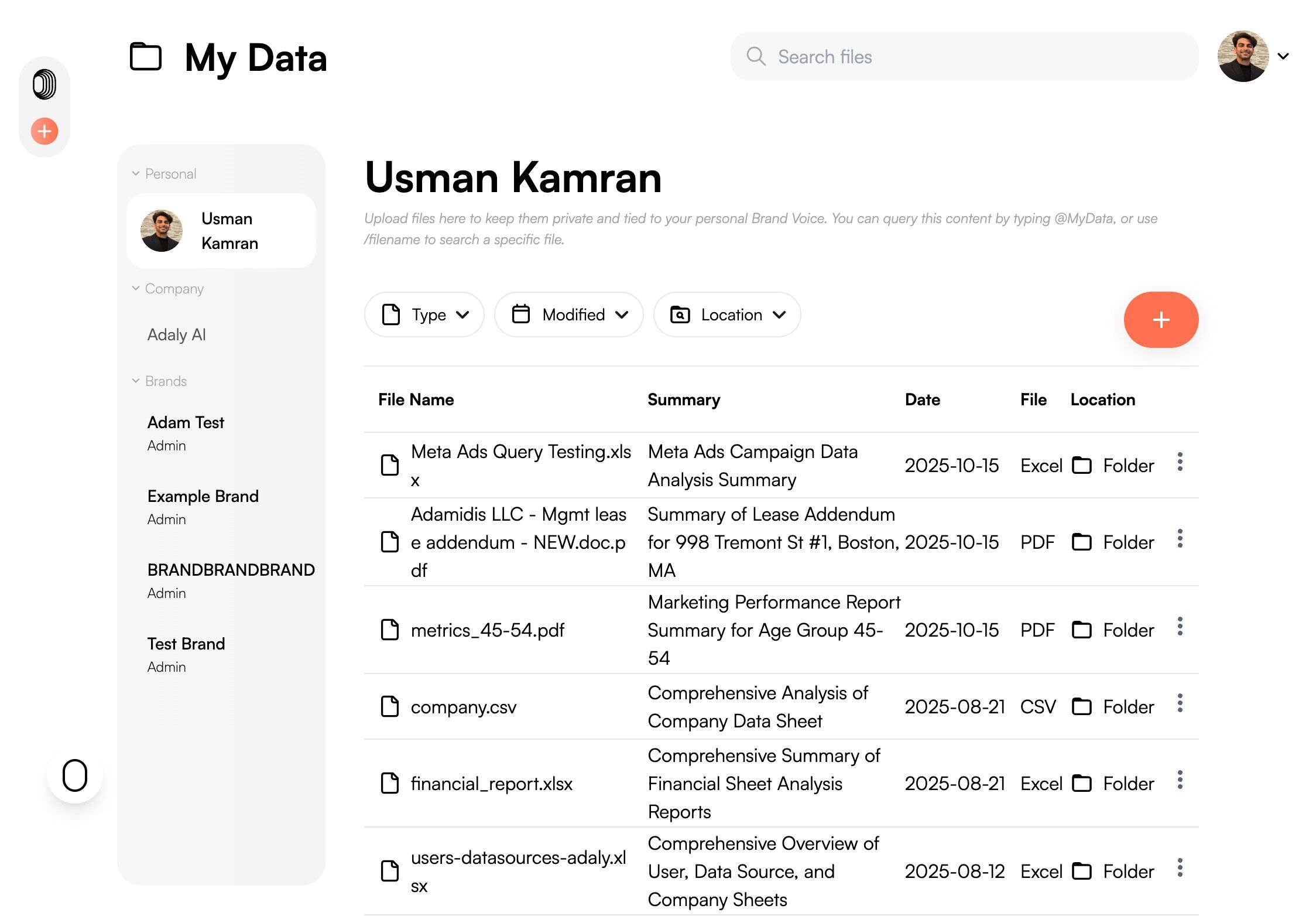Screen dimensions: 1316x916
Task: Open the Modified filter dropdown
Action: click(x=568, y=315)
